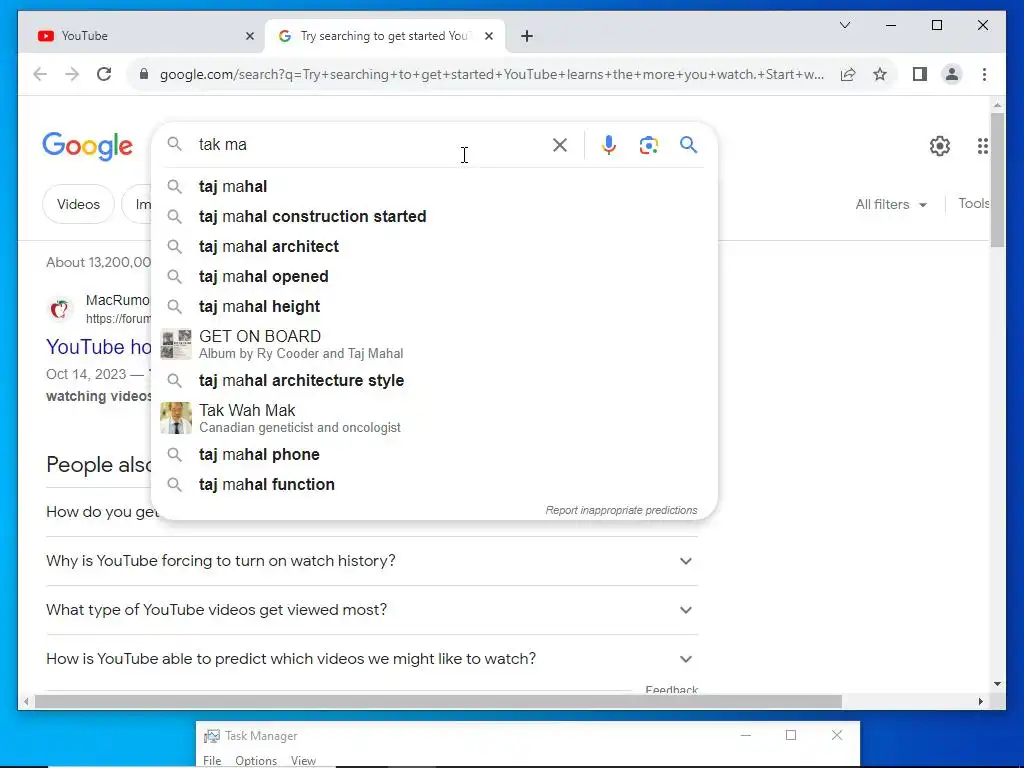This screenshot has height=768, width=1024.
Task: Click the Google logo
Action: click(x=88, y=146)
